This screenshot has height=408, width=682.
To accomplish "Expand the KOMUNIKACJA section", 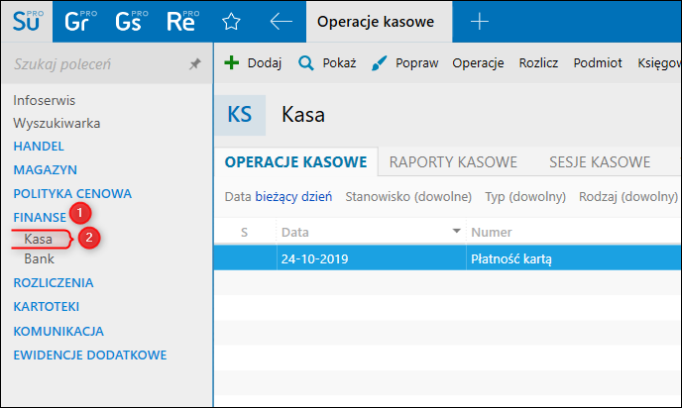I will point(58,331).
